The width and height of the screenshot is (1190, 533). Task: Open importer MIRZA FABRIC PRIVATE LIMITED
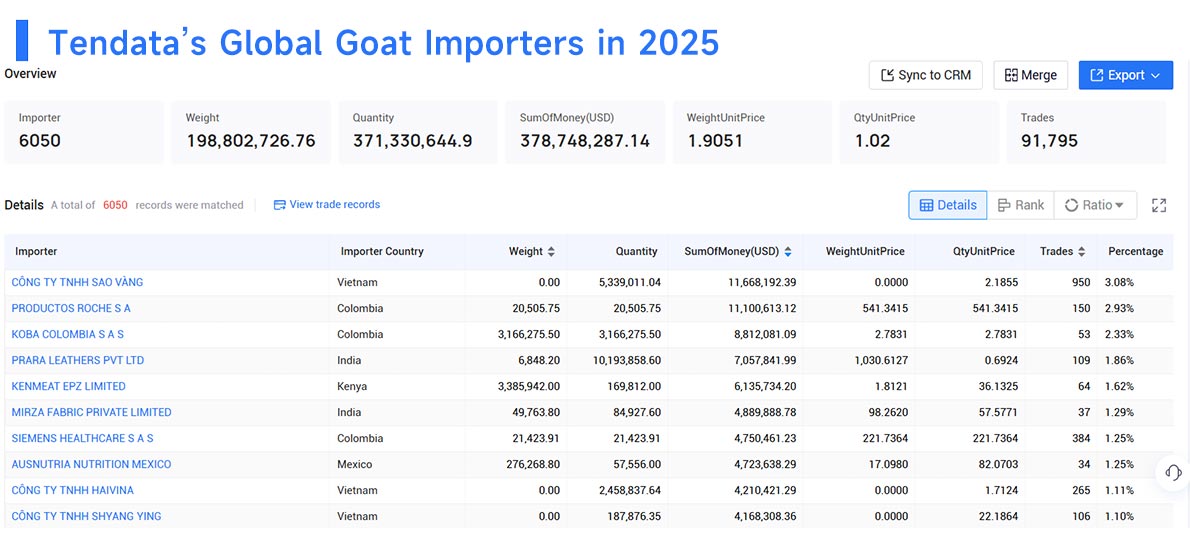pos(91,412)
